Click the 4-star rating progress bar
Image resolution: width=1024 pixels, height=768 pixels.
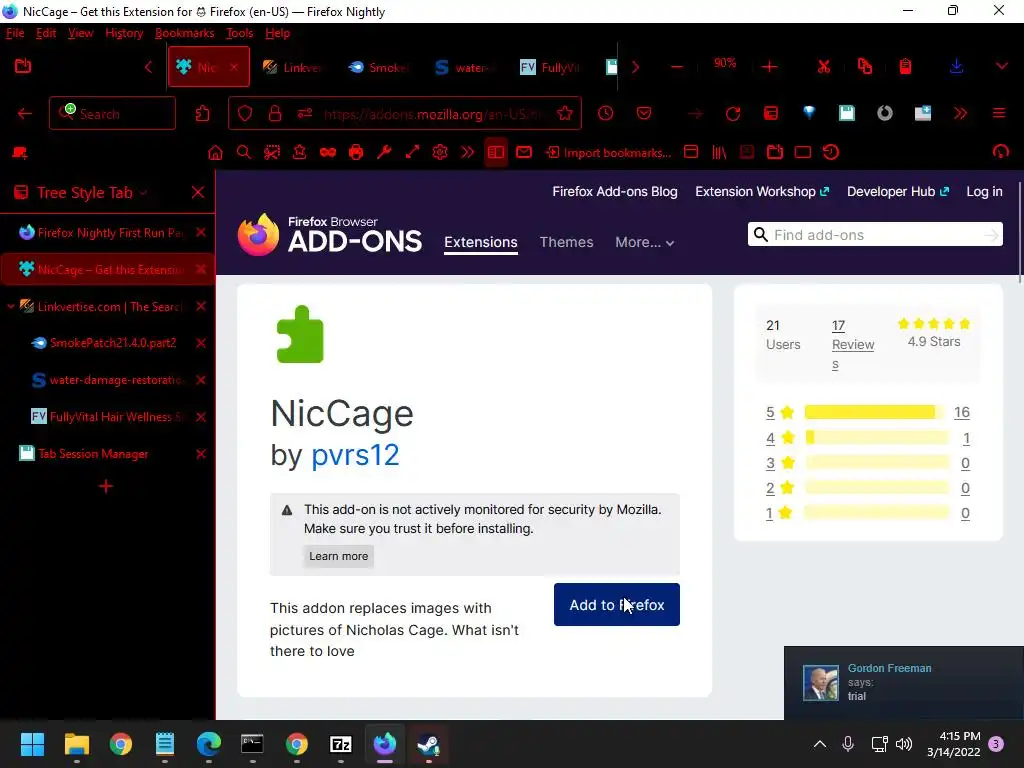(876, 438)
